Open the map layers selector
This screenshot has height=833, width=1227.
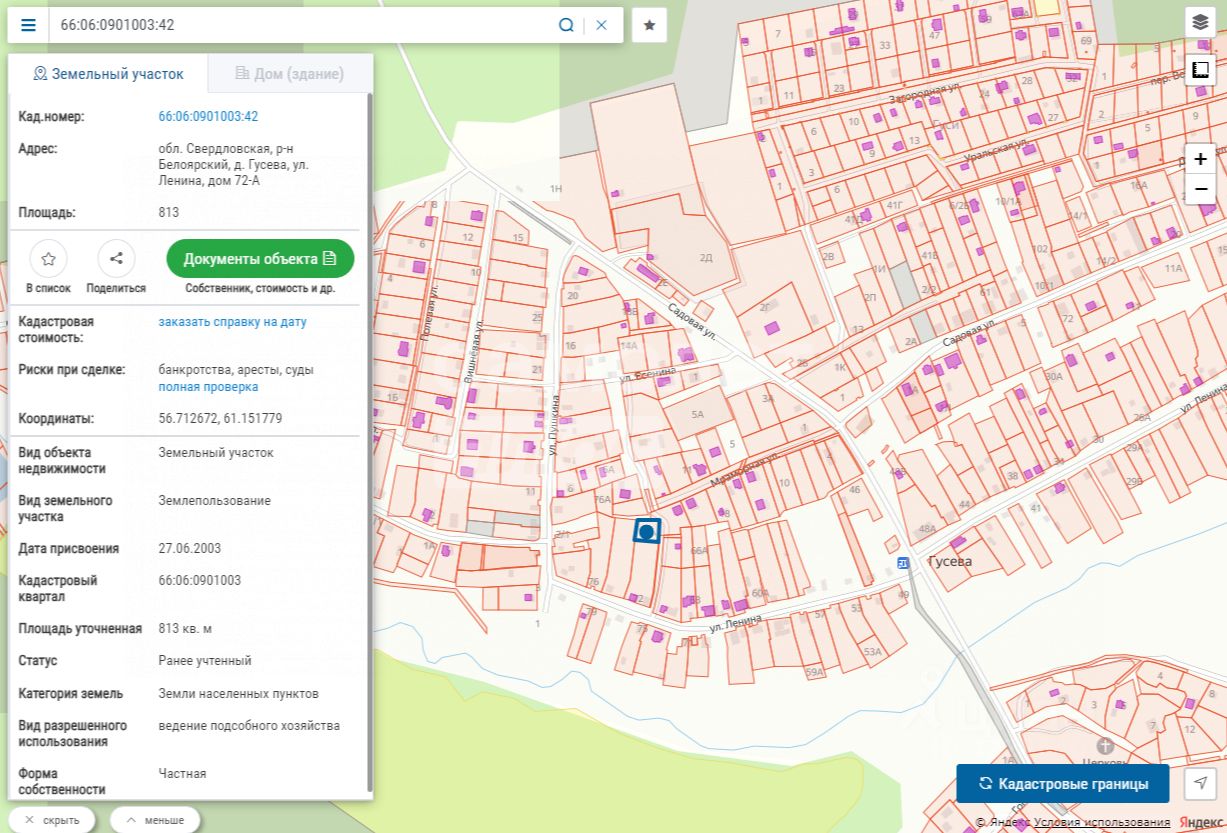click(x=1200, y=22)
